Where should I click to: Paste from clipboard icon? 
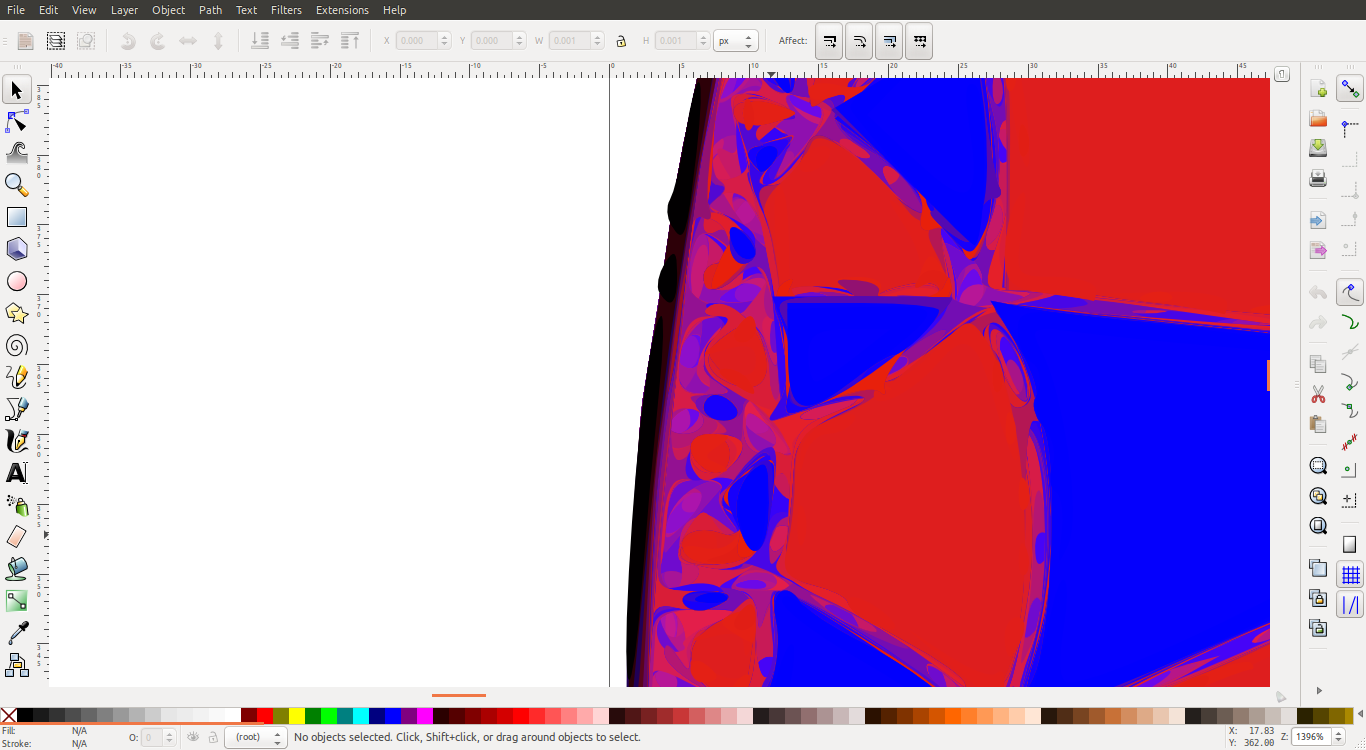pyautogui.click(x=1318, y=423)
